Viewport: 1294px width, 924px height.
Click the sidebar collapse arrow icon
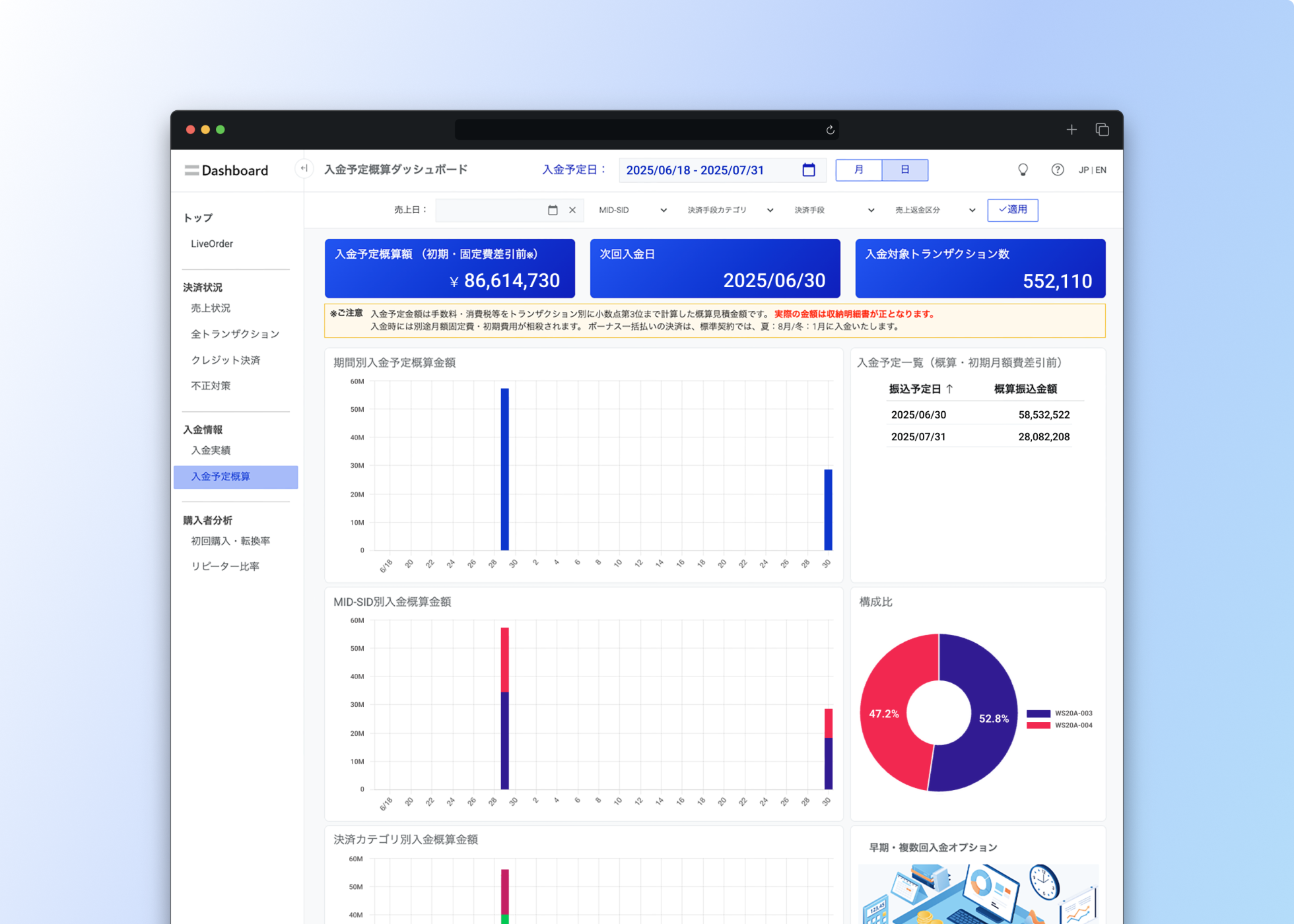[x=304, y=168]
